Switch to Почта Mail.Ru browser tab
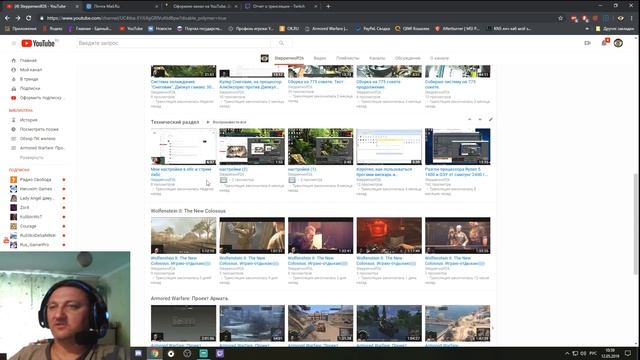 121,6
